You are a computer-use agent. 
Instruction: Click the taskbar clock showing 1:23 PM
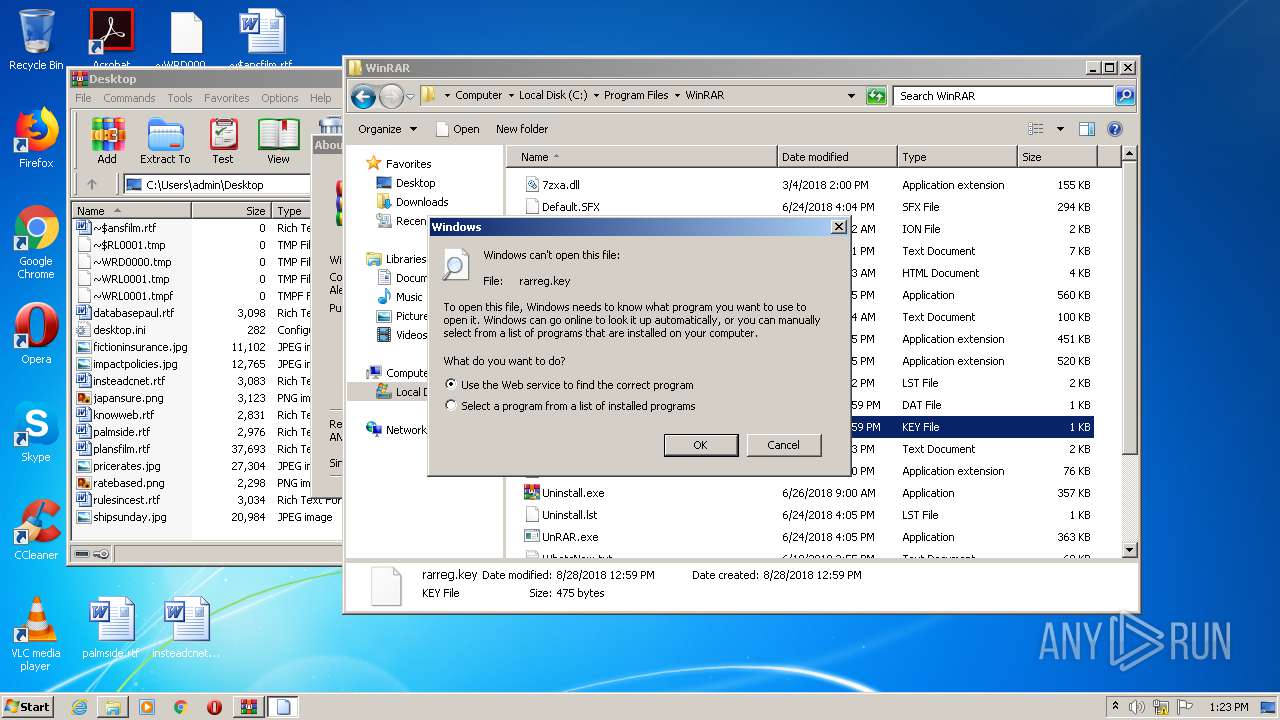pos(1227,707)
